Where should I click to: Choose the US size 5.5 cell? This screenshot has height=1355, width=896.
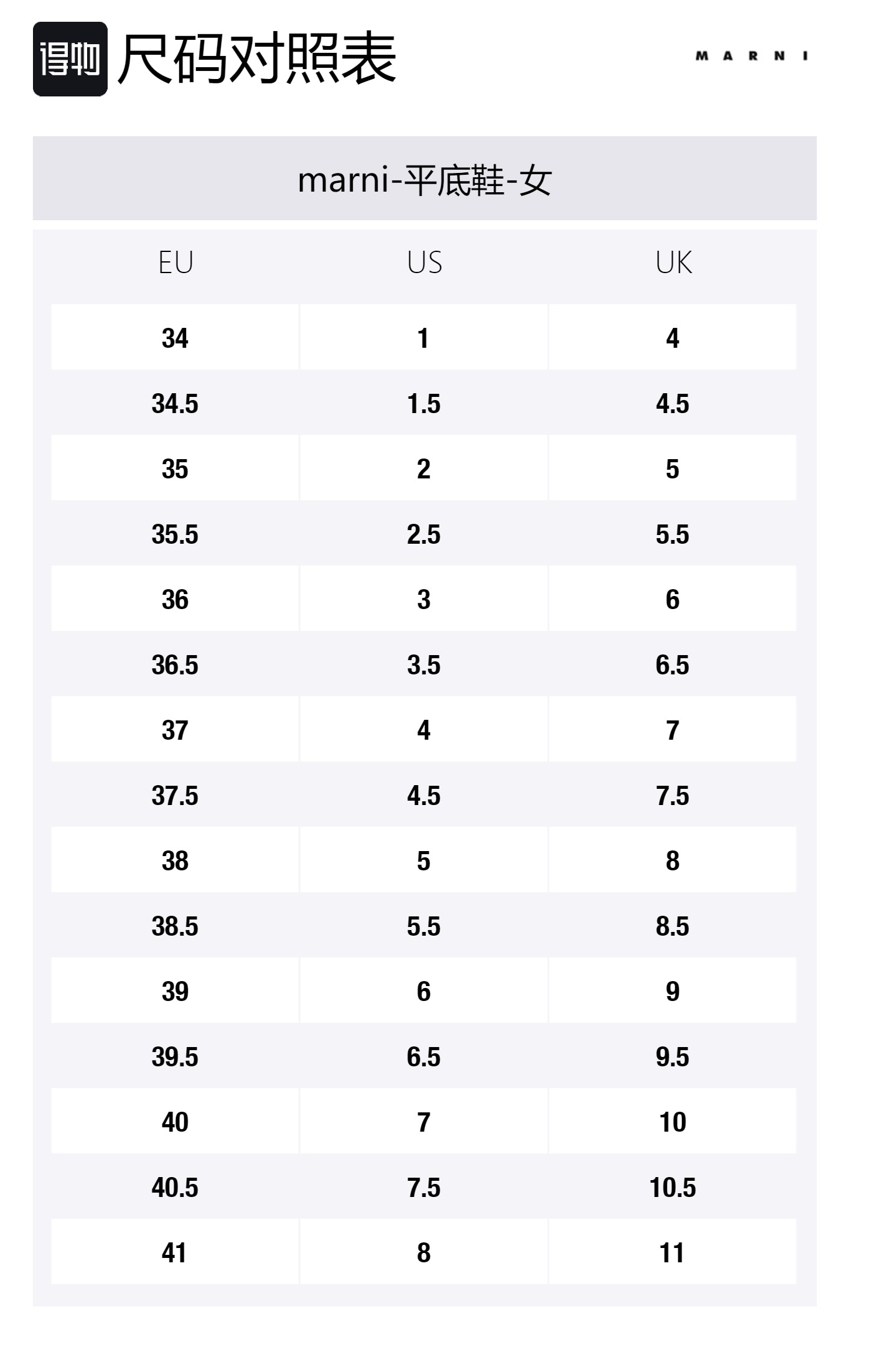(424, 926)
